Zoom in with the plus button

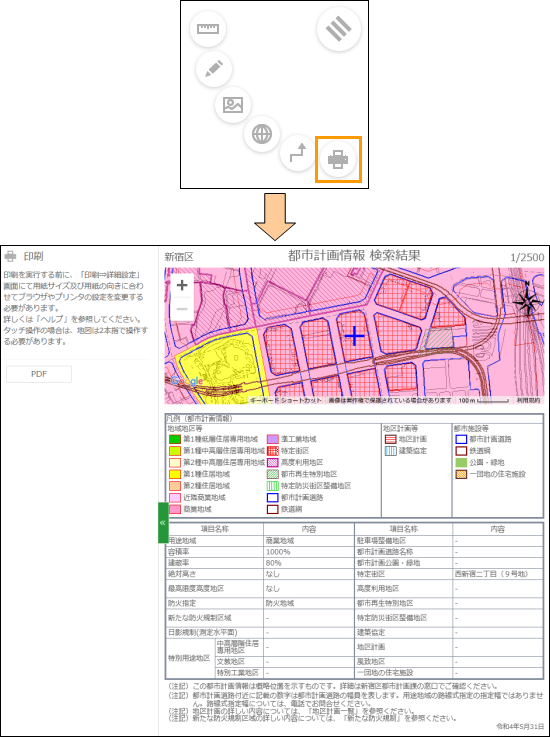coord(182,285)
